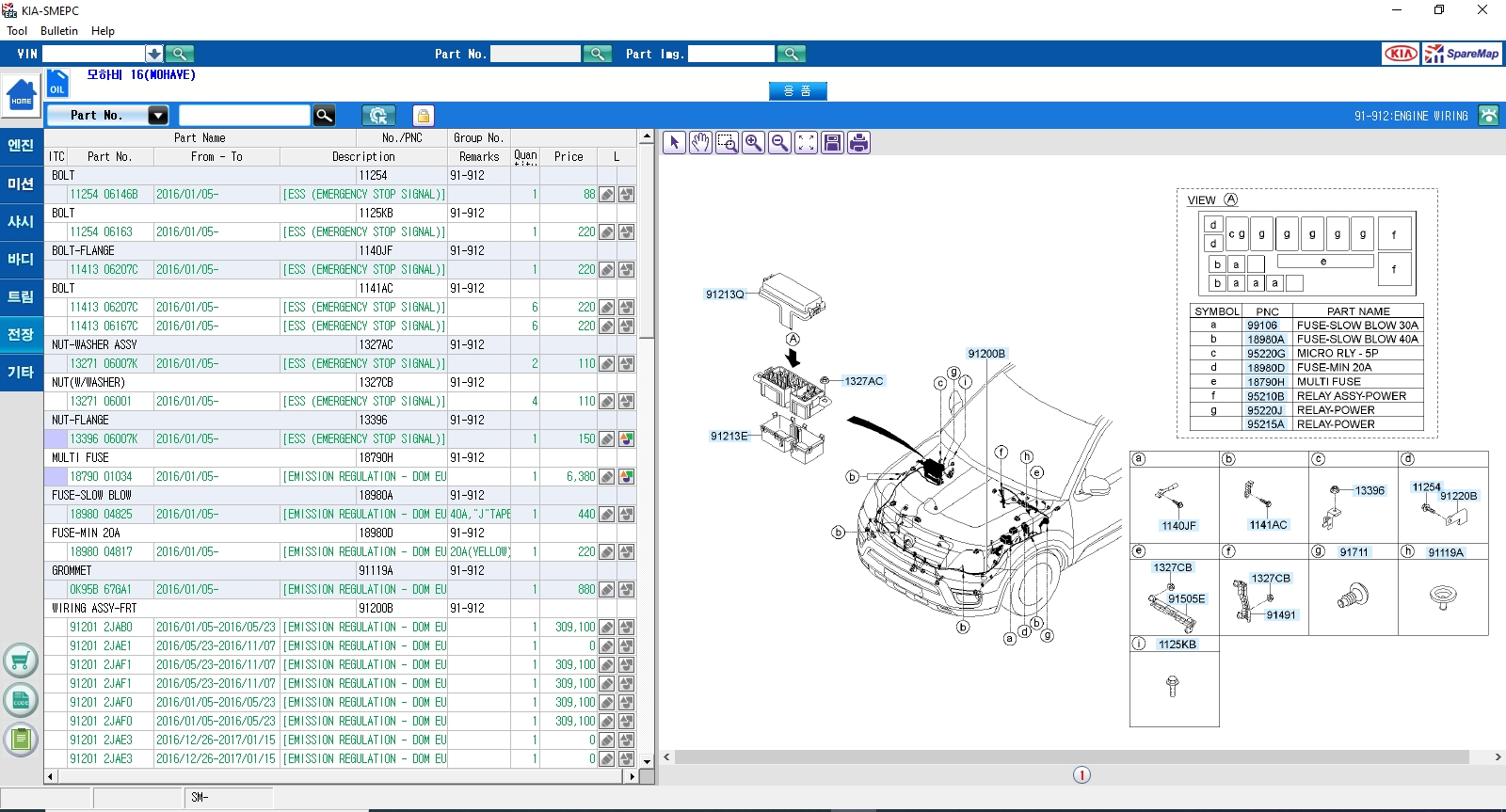
Task: Click the 91200B callout in diagram
Action: pyautogui.click(x=986, y=354)
